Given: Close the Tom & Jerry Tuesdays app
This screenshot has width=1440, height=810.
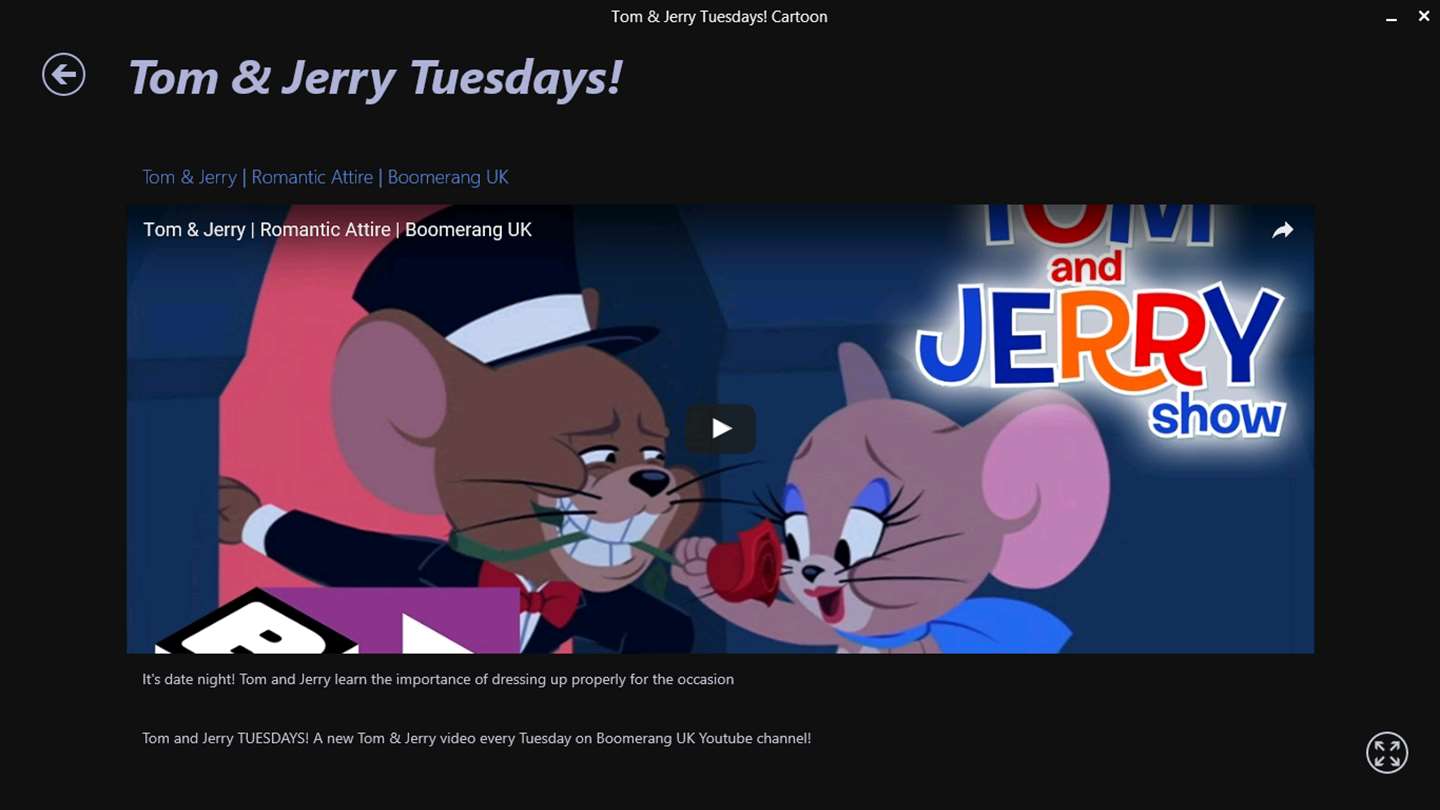Looking at the screenshot, I should [x=1424, y=16].
